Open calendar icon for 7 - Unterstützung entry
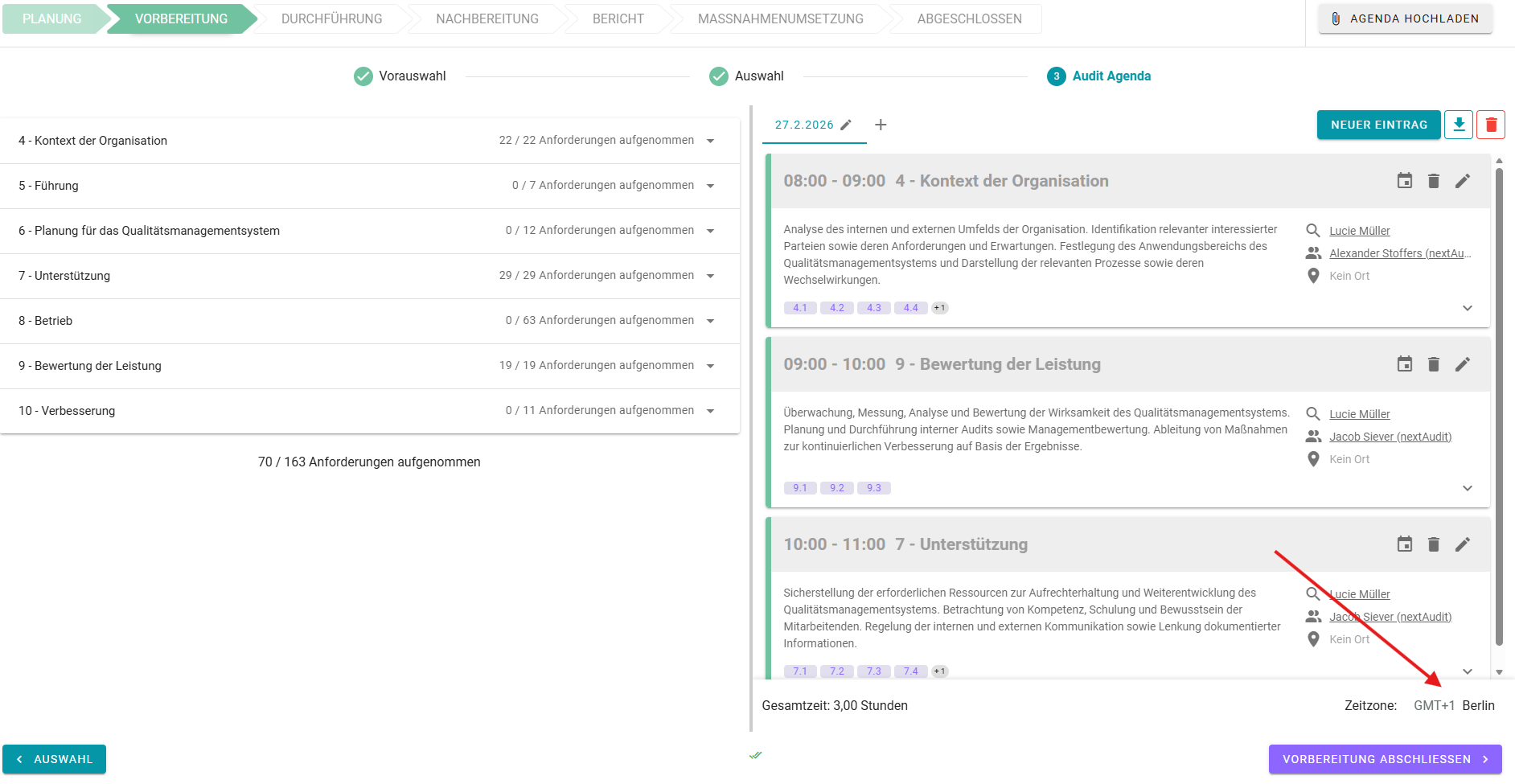1515x784 pixels. 1404,544
